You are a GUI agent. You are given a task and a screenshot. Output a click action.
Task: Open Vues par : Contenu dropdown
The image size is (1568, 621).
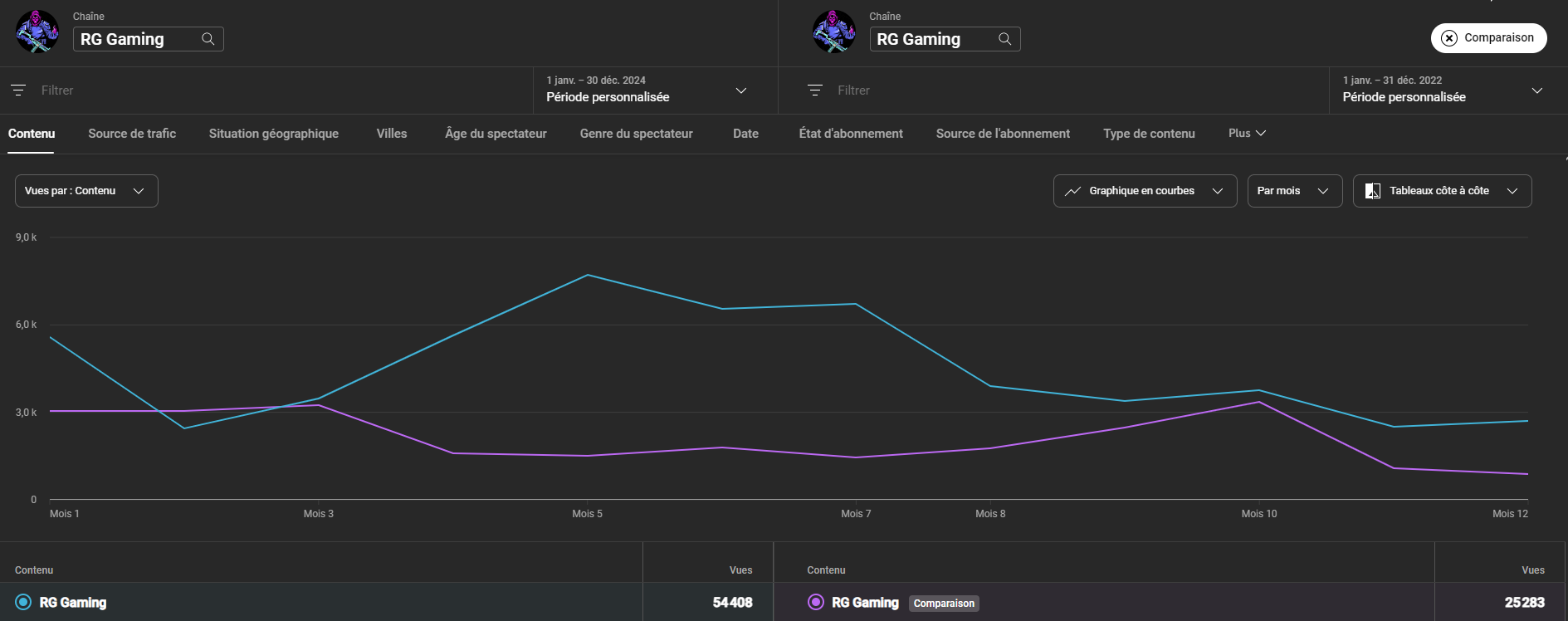coord(86,191)
